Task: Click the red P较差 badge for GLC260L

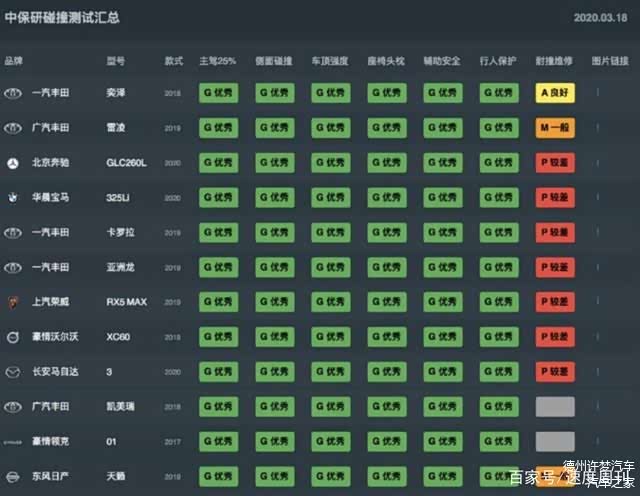Action: click(x=555, y=163)
